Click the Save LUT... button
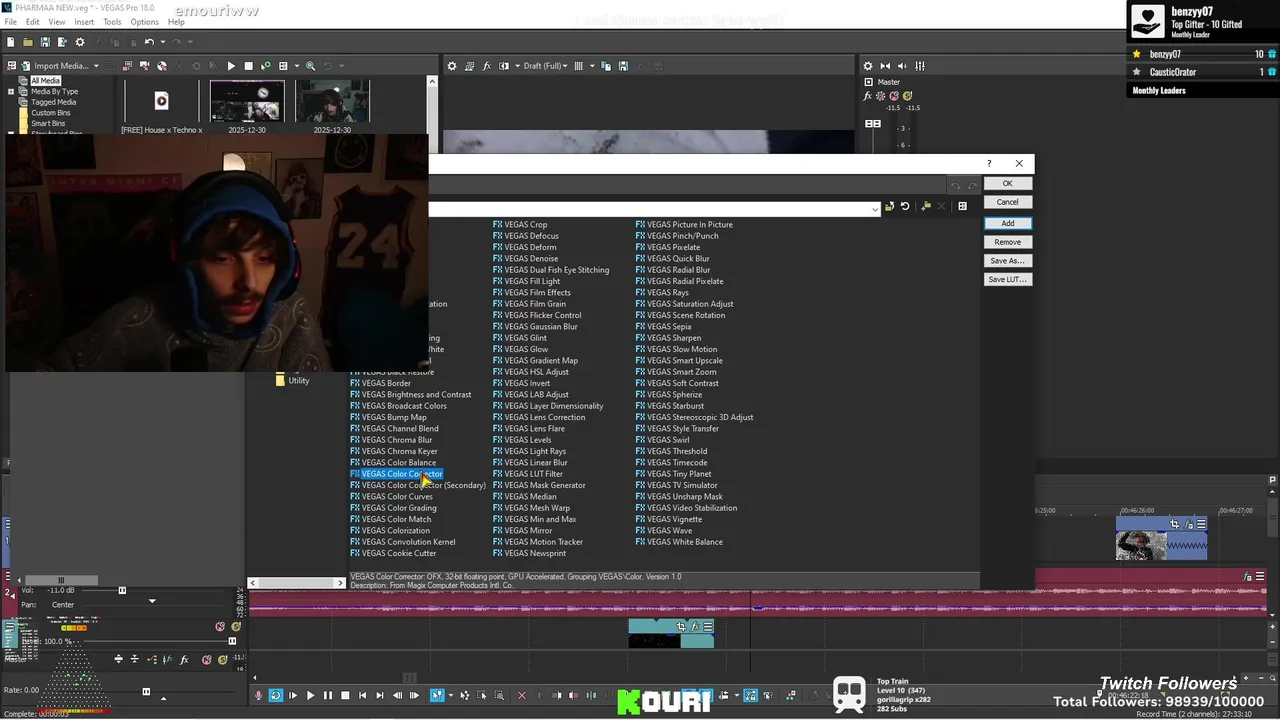Viewport: 1280px width, 720px height. (1007, 280)
